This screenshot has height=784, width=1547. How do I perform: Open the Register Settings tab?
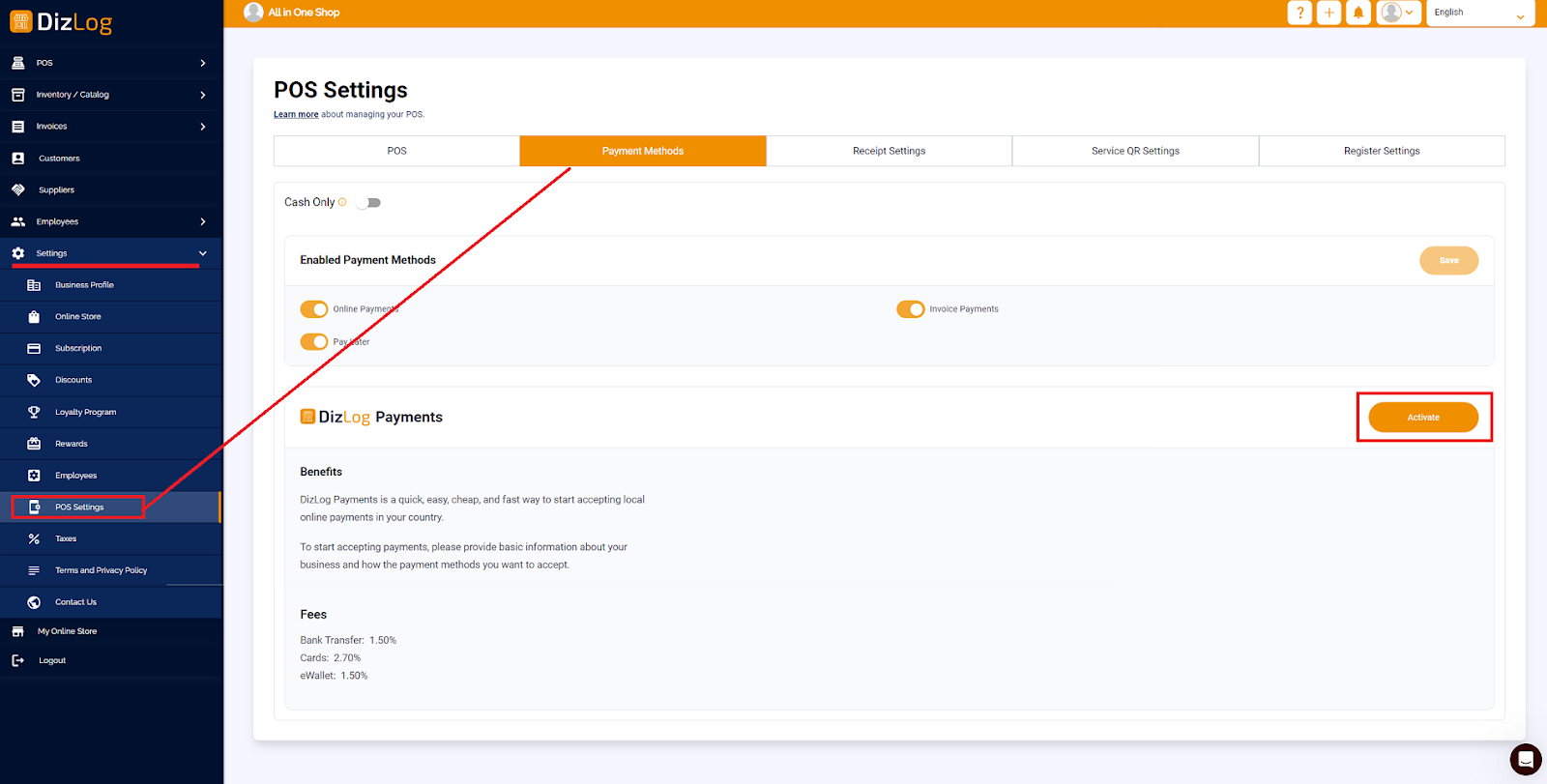pos(1382,151)
